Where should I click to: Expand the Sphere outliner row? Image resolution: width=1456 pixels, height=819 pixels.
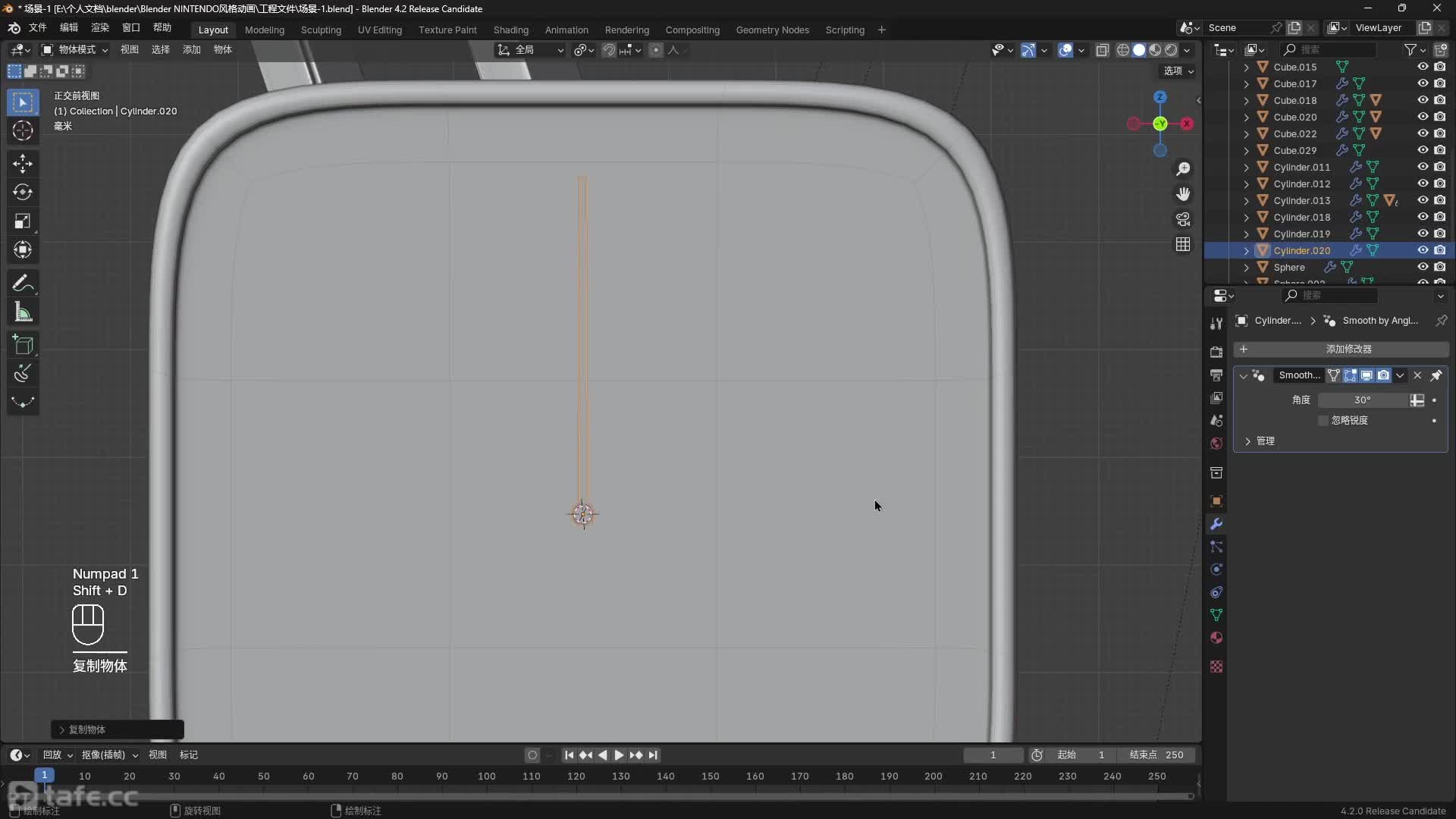[1246, 267]
